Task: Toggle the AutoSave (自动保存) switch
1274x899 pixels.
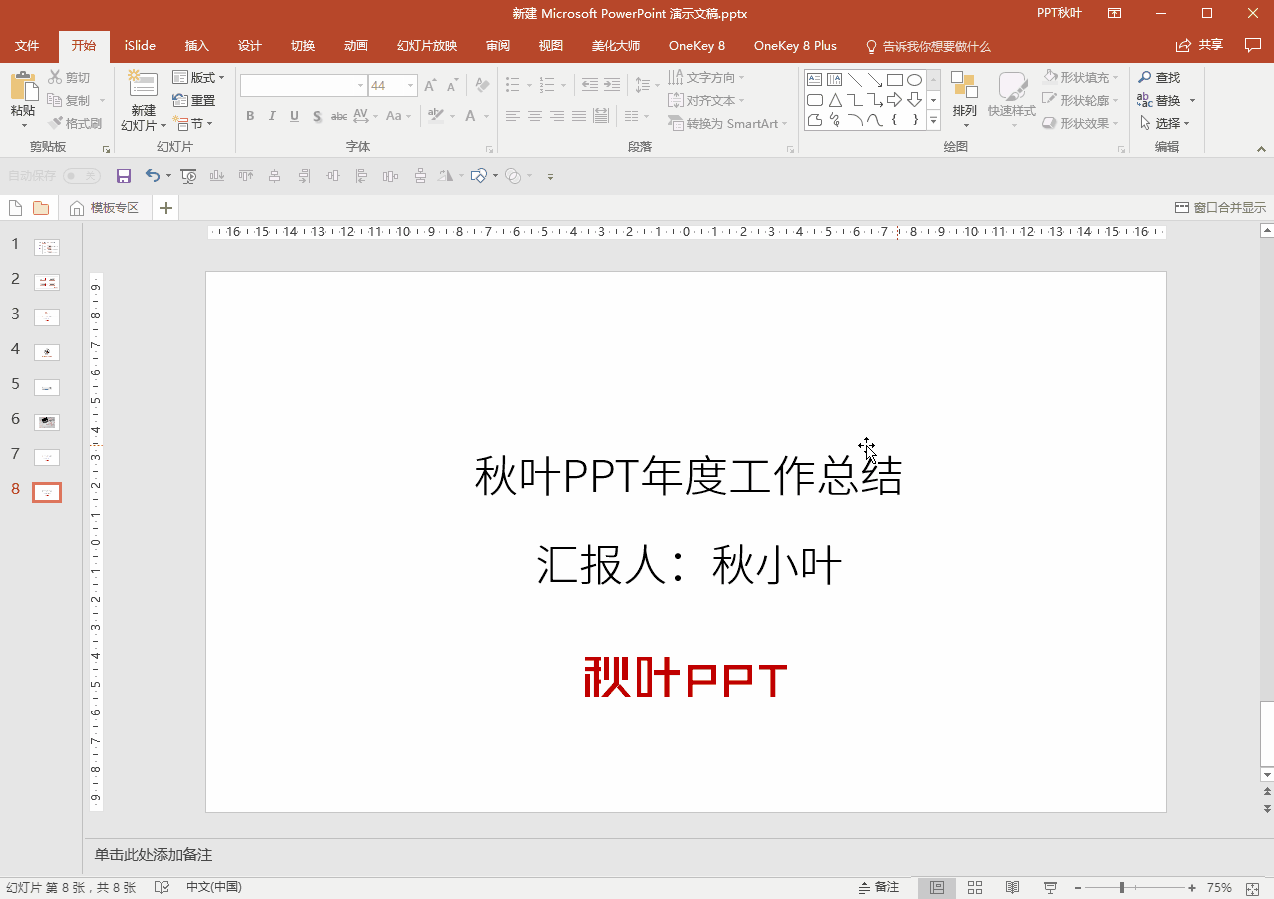Action: point(82,176)
